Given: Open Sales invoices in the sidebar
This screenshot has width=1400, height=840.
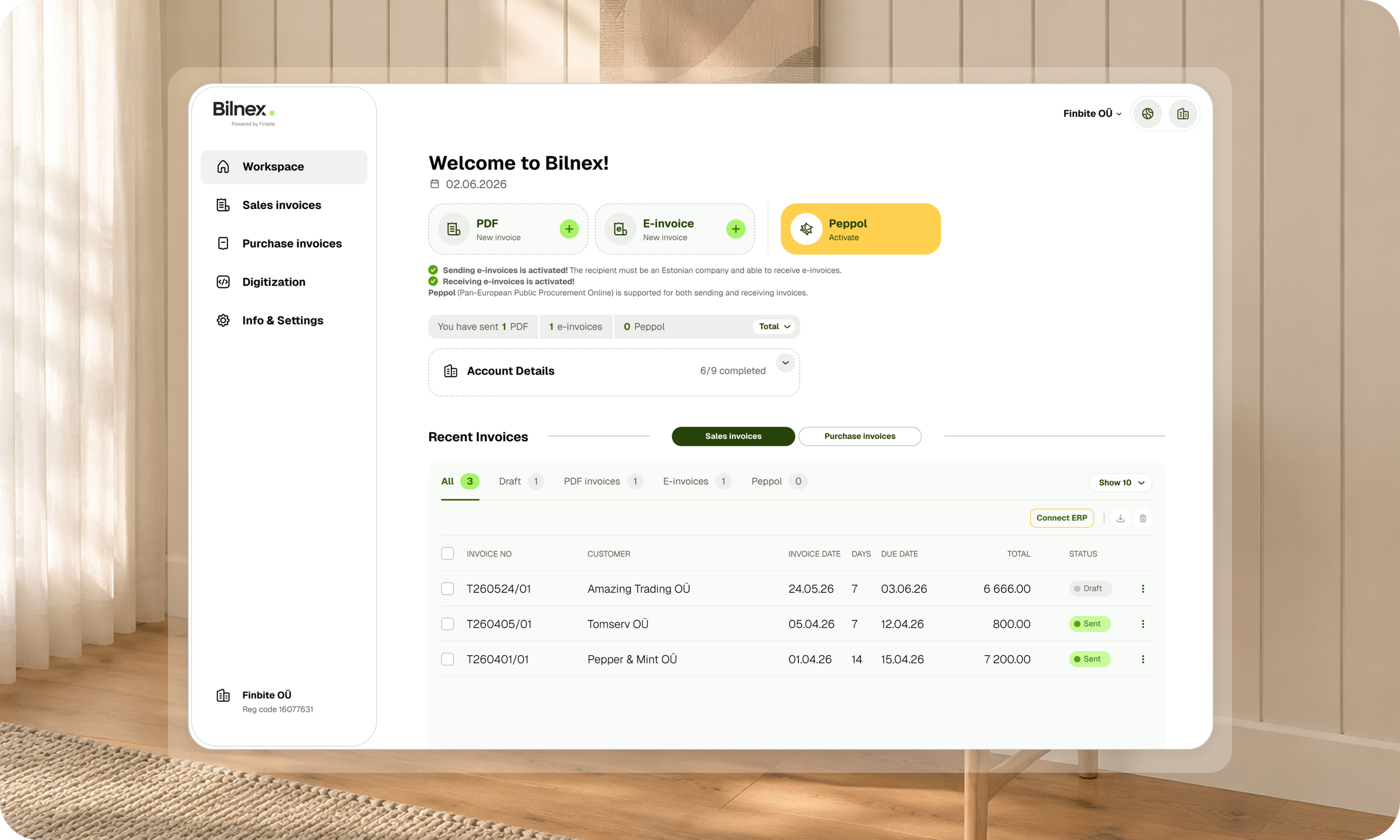Looking at the screenshot, I should (x=284, y=205).
